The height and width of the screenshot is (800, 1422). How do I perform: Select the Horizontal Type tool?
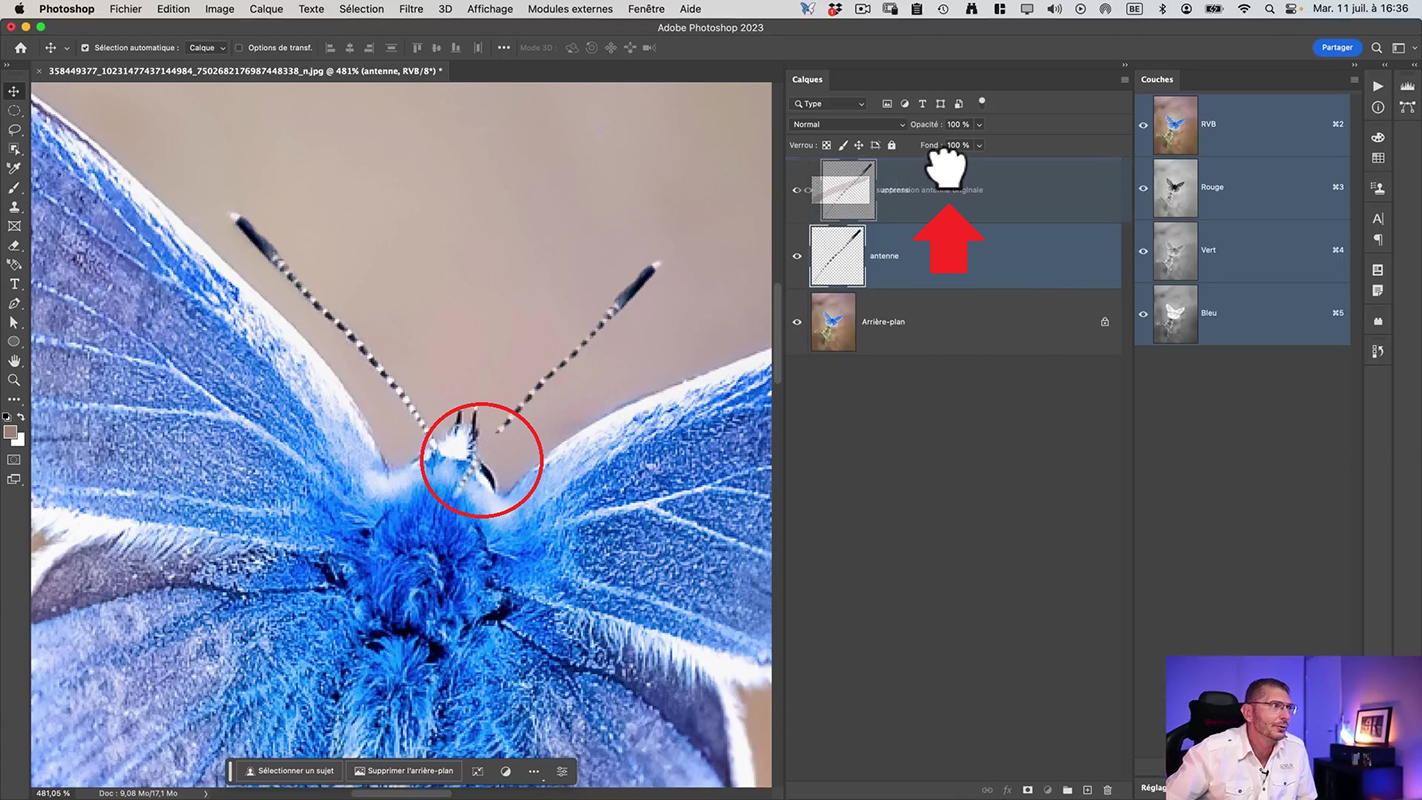click(x=14, y=285)
